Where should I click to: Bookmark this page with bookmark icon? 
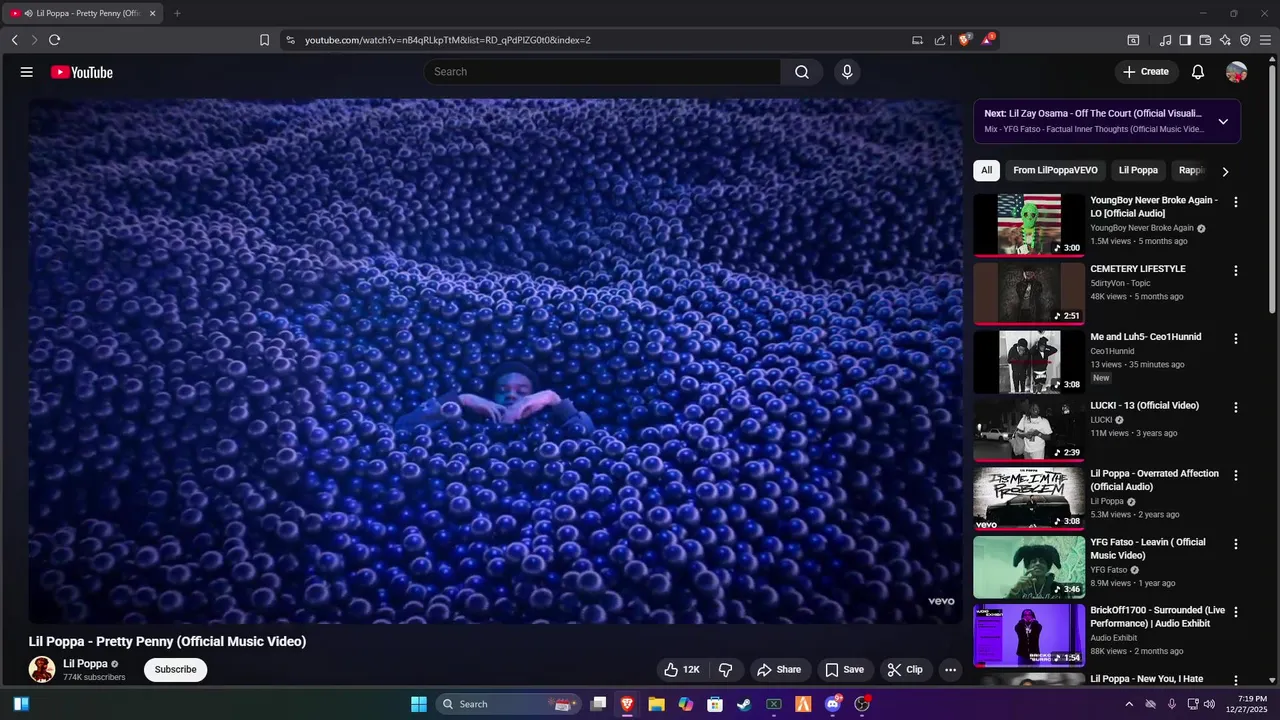(264, 40)
